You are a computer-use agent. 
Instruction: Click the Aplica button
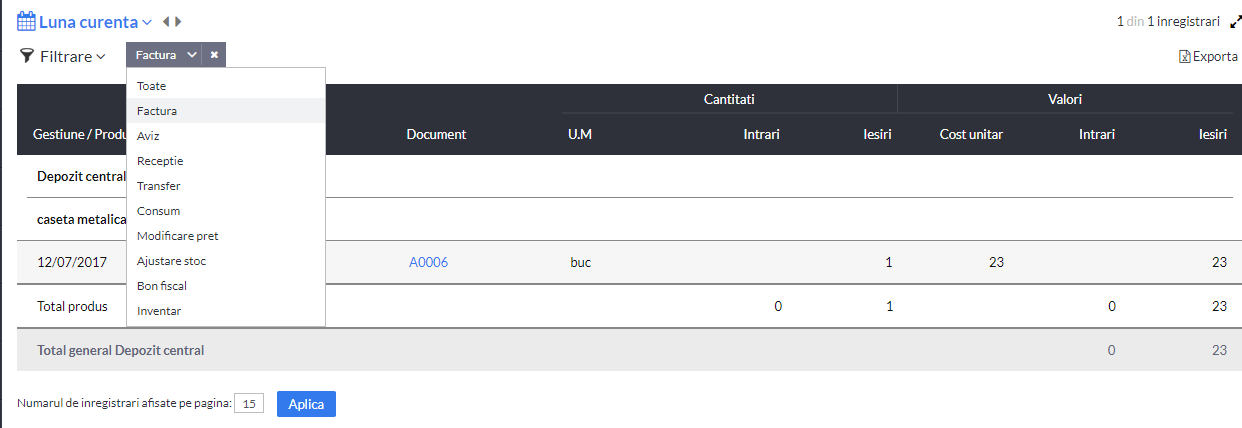click(x=306, y=404)
